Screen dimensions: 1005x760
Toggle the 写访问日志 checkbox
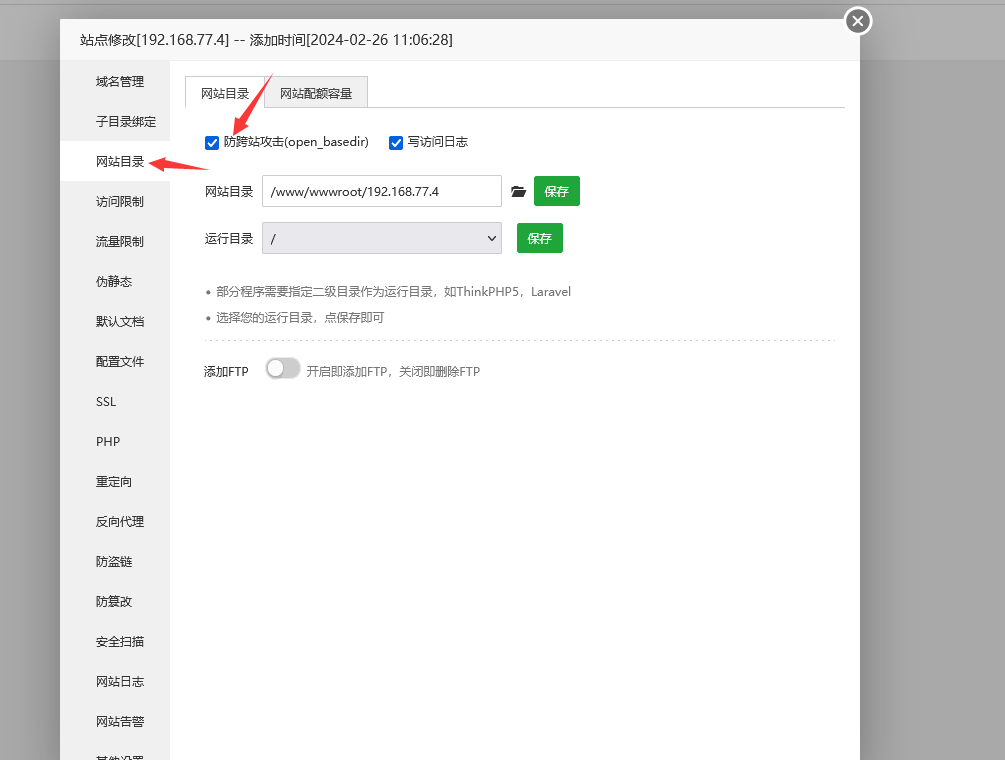point(396,143)
